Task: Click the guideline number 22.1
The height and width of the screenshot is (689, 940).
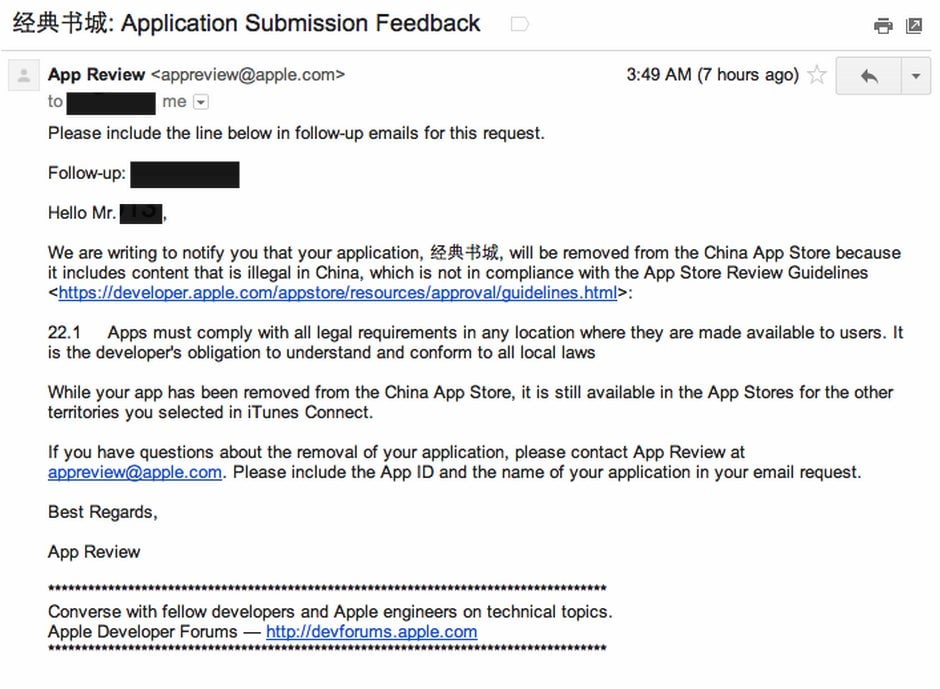Action: click(x=64, y=332)
